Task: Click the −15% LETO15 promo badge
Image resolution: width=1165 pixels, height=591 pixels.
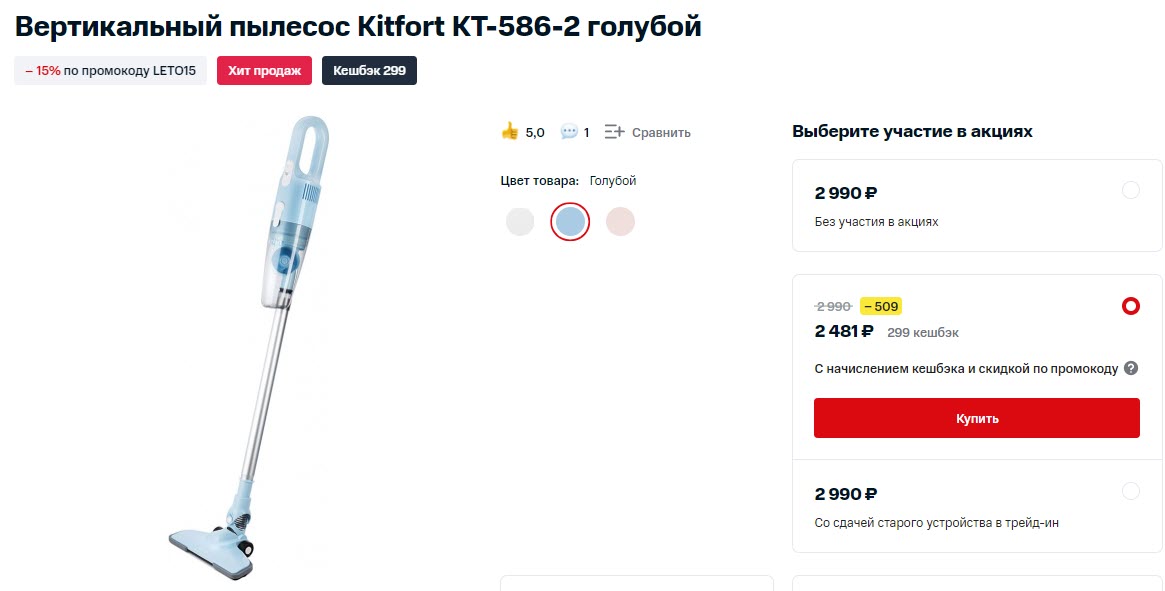Action: click(x=110, y=70)
